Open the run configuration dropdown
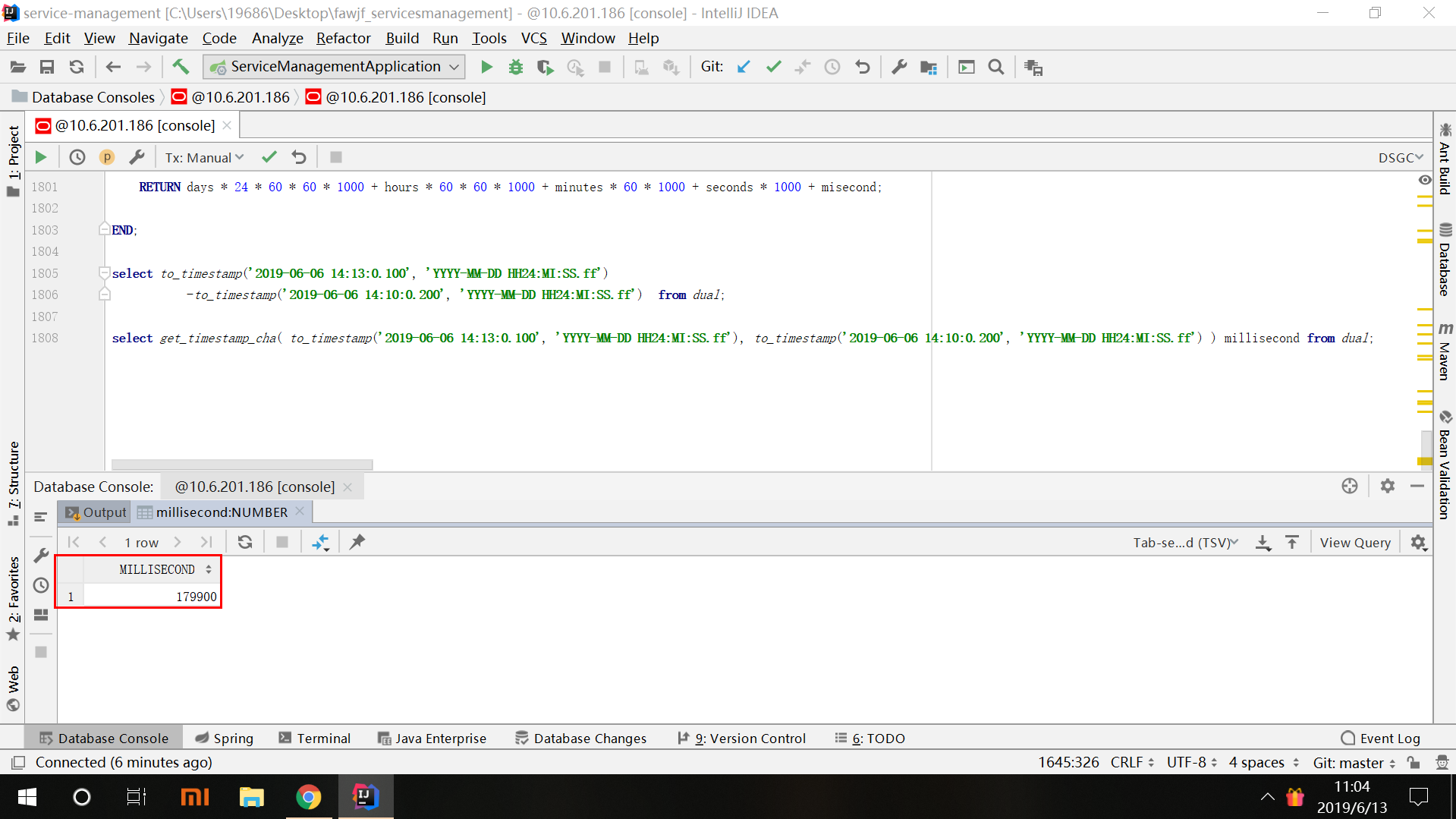 pyautogui.click(x=333, y=67)
